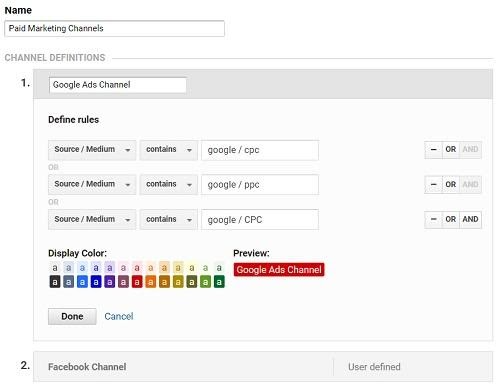Open Source / Medium dropdown in google / cpc row
Image resolution: width=500 pixels, height=389 pixels.
point(92,150)
